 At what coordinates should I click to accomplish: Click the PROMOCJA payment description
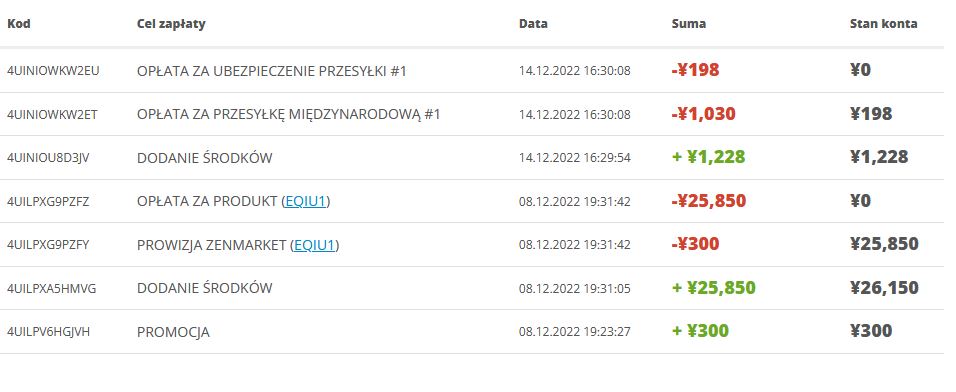coord(174,332)
